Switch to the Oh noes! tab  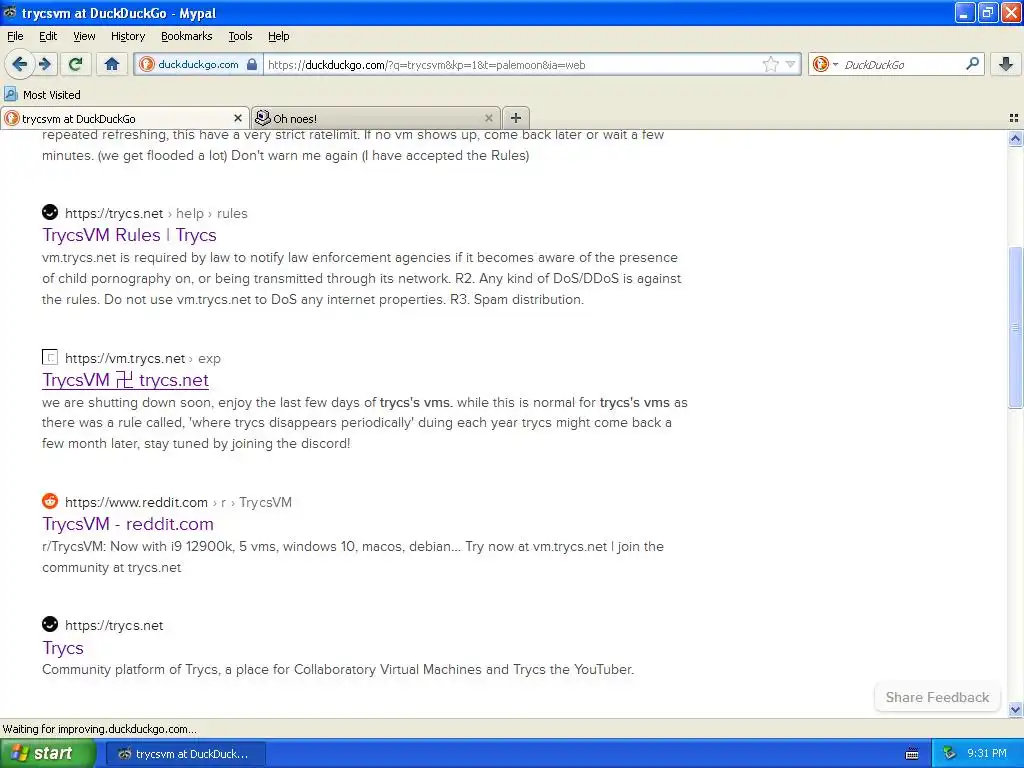click(x=376, y=118)
